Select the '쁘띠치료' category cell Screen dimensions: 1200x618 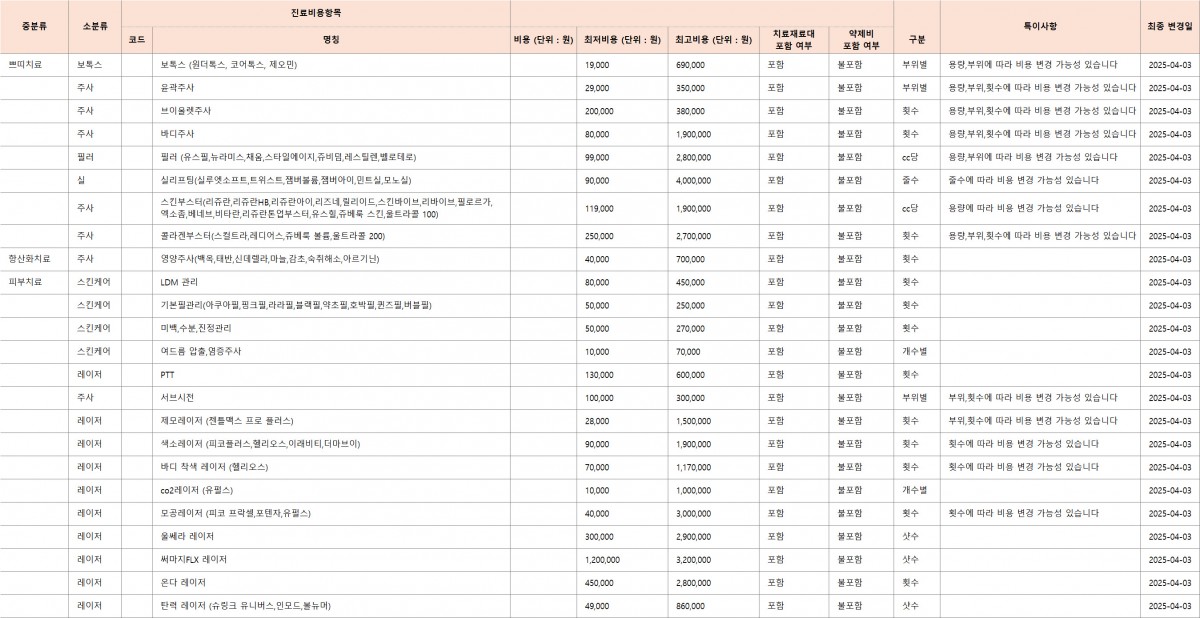click(36, 64)
